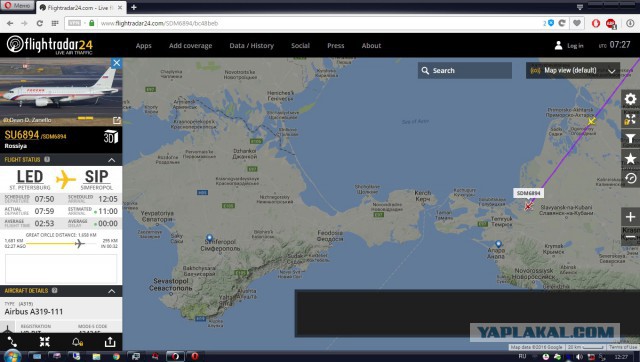Collapse the Aircraft Details section
This screenshot has width=640, height=362.
pyautogui.click(x=112, y=291)
